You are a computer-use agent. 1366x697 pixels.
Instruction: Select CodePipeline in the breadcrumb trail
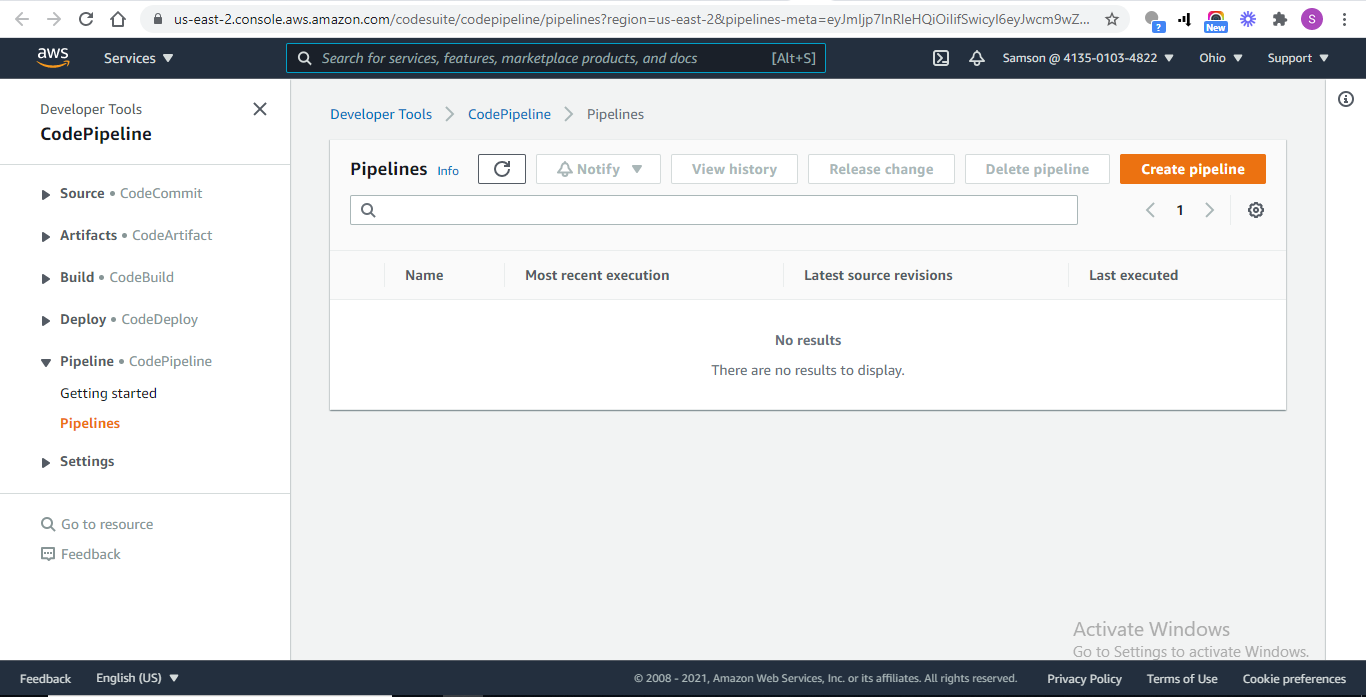point(509,114)
